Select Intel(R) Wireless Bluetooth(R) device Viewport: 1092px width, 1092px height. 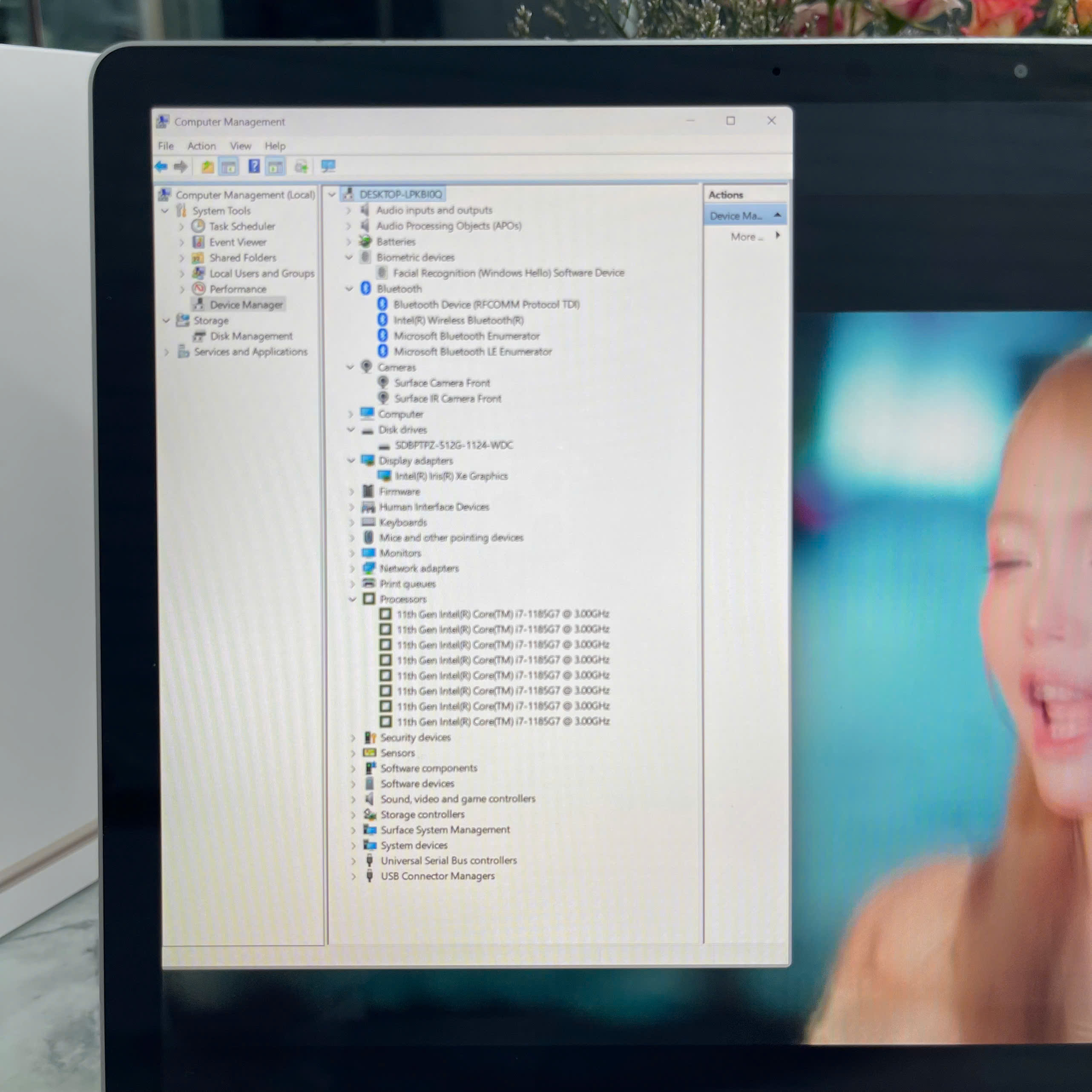458,320
